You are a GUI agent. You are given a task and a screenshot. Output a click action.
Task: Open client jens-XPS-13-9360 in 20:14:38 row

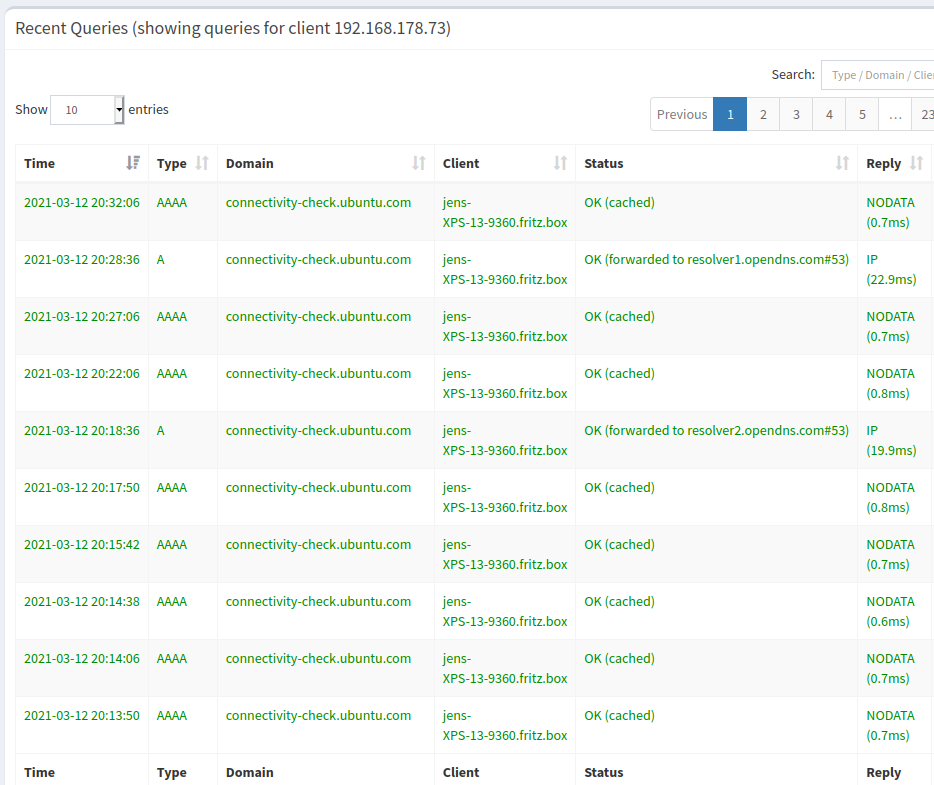[505, 612]
